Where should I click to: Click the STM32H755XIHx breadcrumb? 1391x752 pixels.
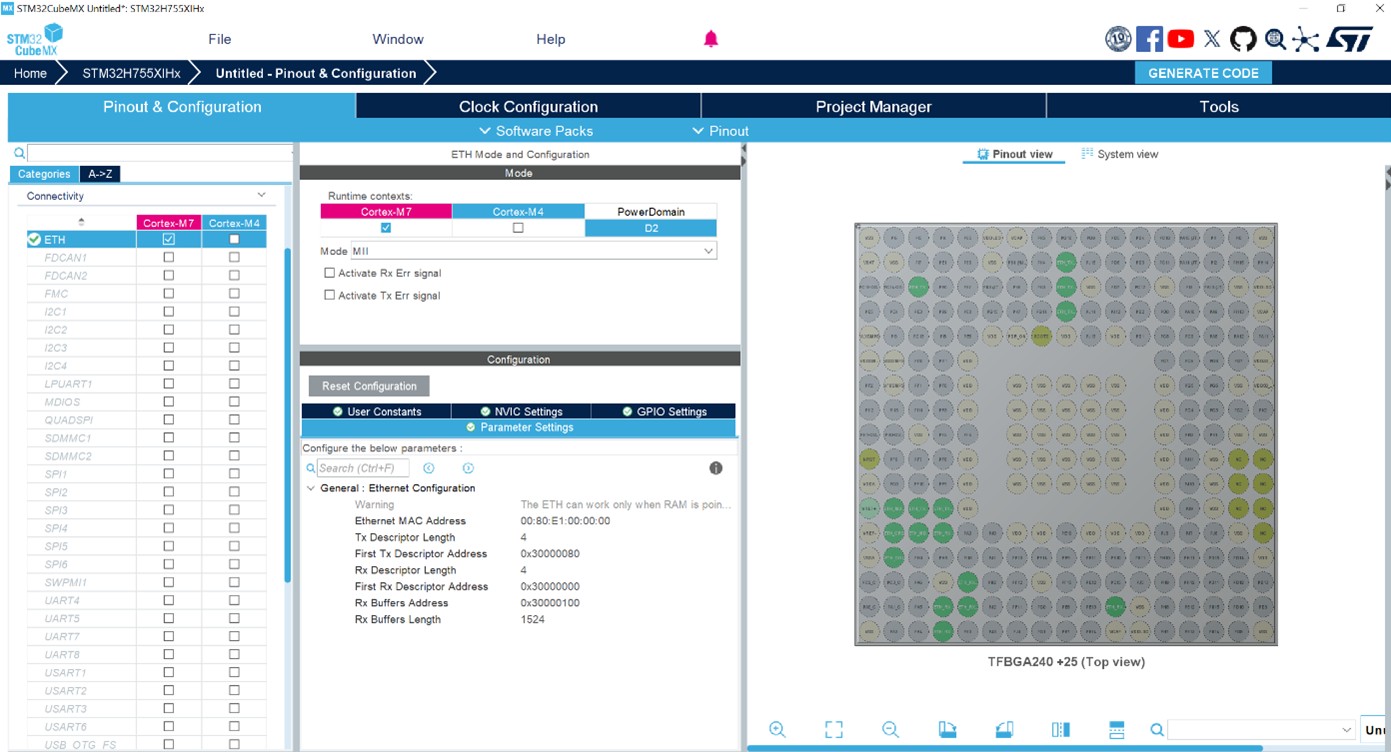[131, 73]
